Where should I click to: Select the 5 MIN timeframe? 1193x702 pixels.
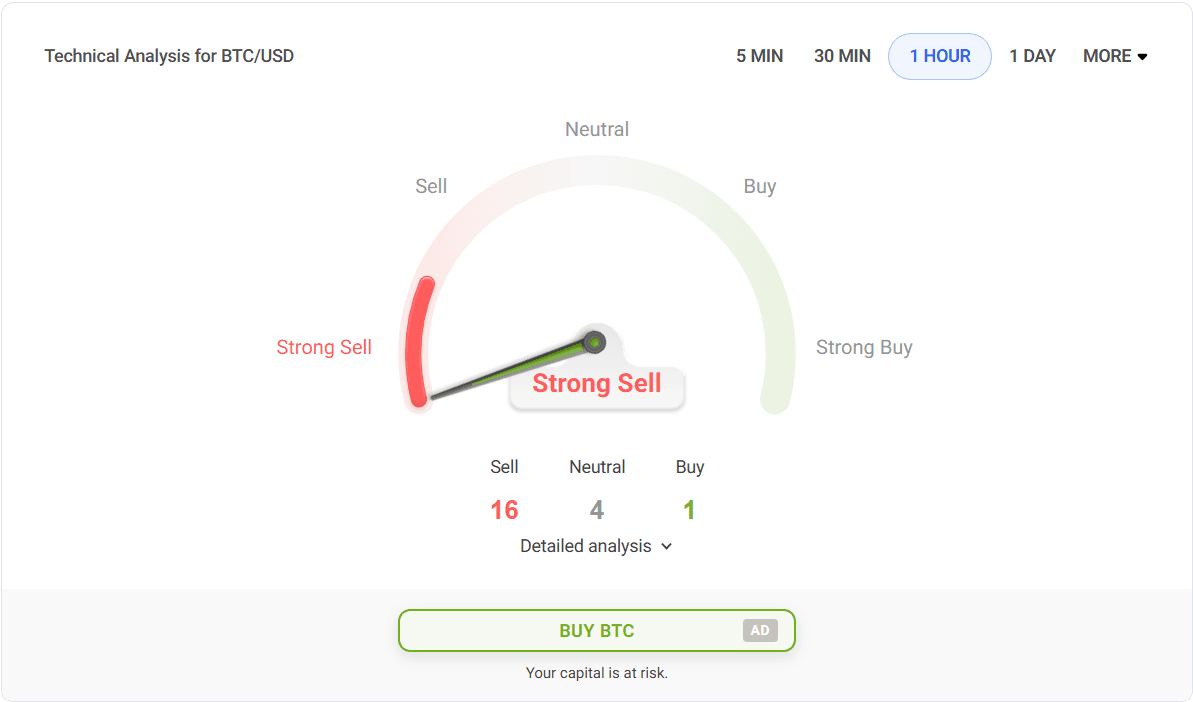tap(759, 56)
